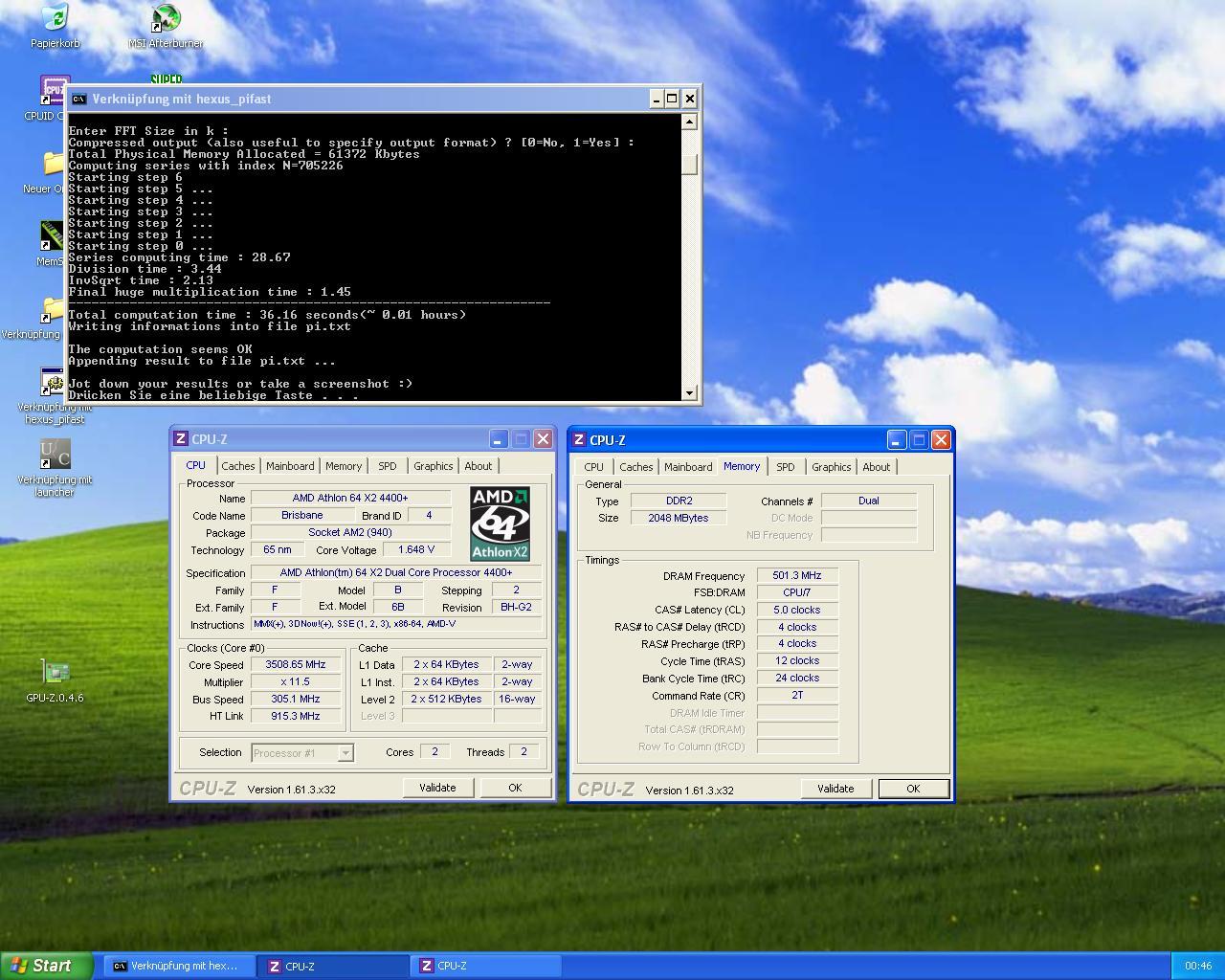Click the memory Type field DDR2
1225x980 pixels.
tap(679, 501)
